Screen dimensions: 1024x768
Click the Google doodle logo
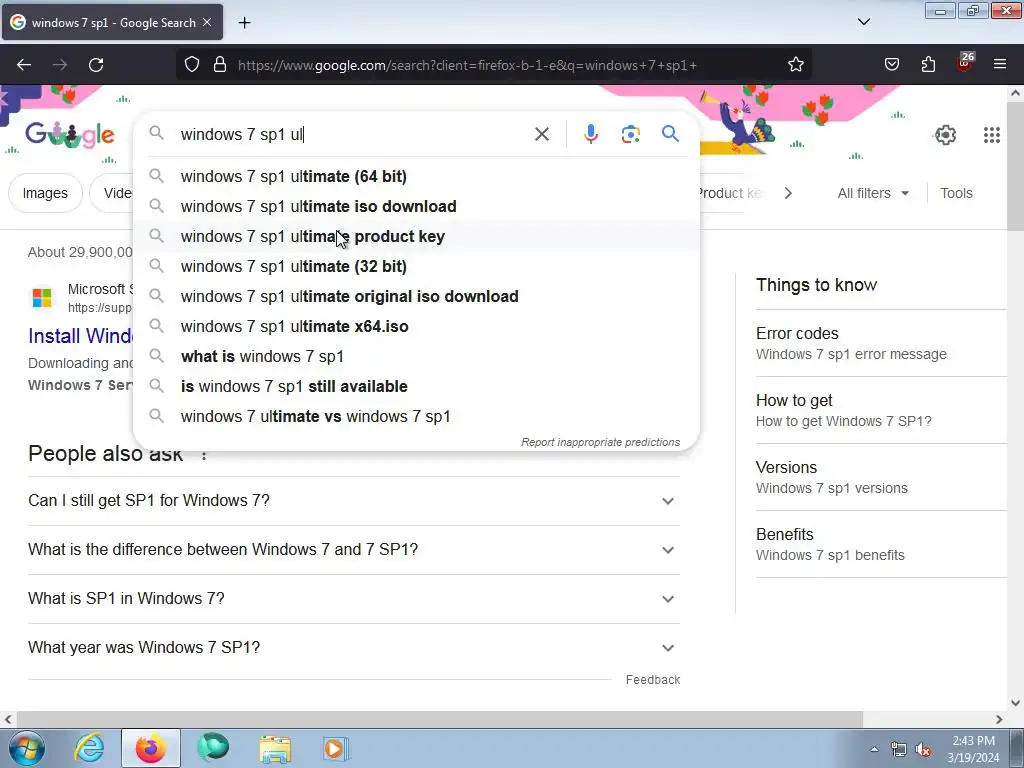(70, 135)
